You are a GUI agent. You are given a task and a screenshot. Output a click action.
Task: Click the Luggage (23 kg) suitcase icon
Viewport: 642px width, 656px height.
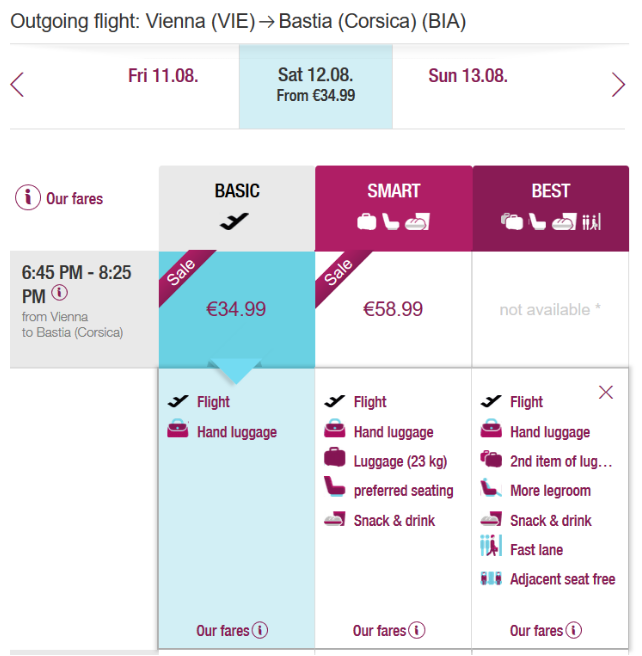(x=335, y=458)
